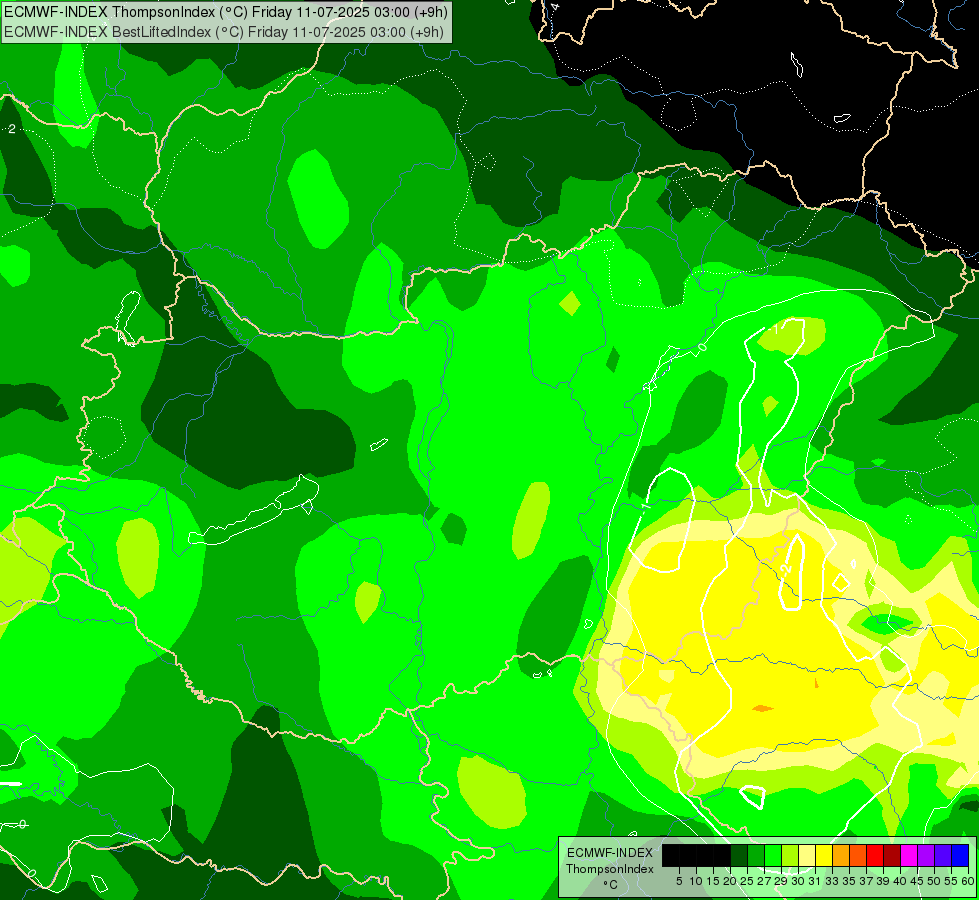
Task: Click the dark green 20–25 legend swatch
Action: tap(739, 855)
